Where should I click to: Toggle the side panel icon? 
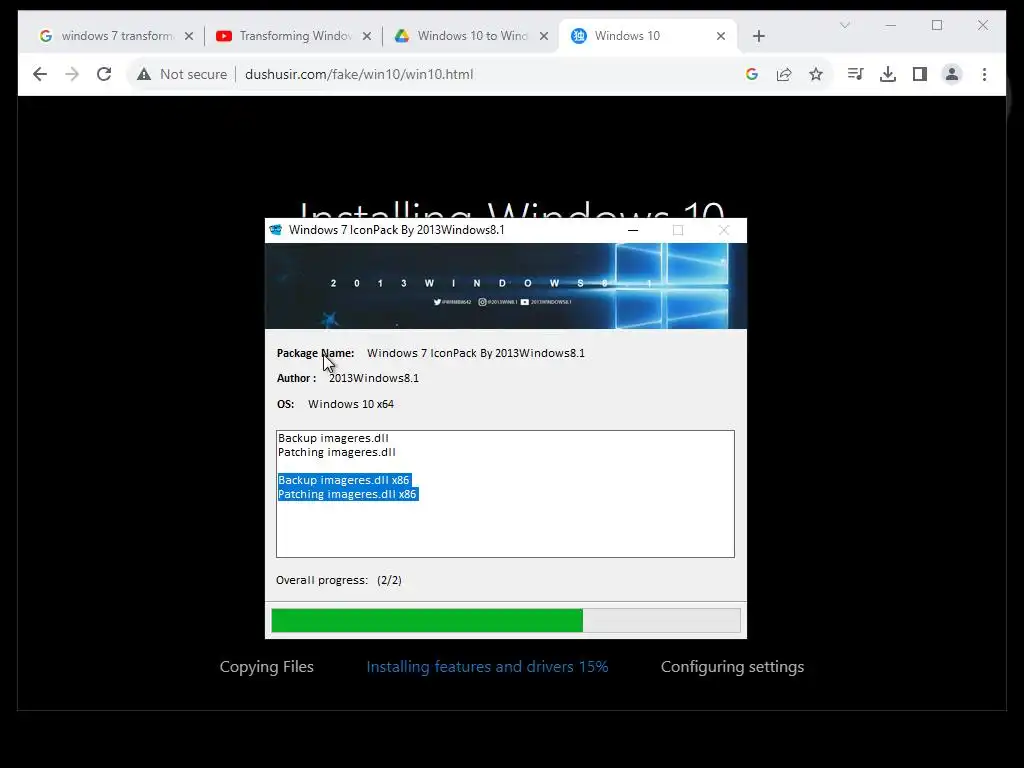coord(920,74)
